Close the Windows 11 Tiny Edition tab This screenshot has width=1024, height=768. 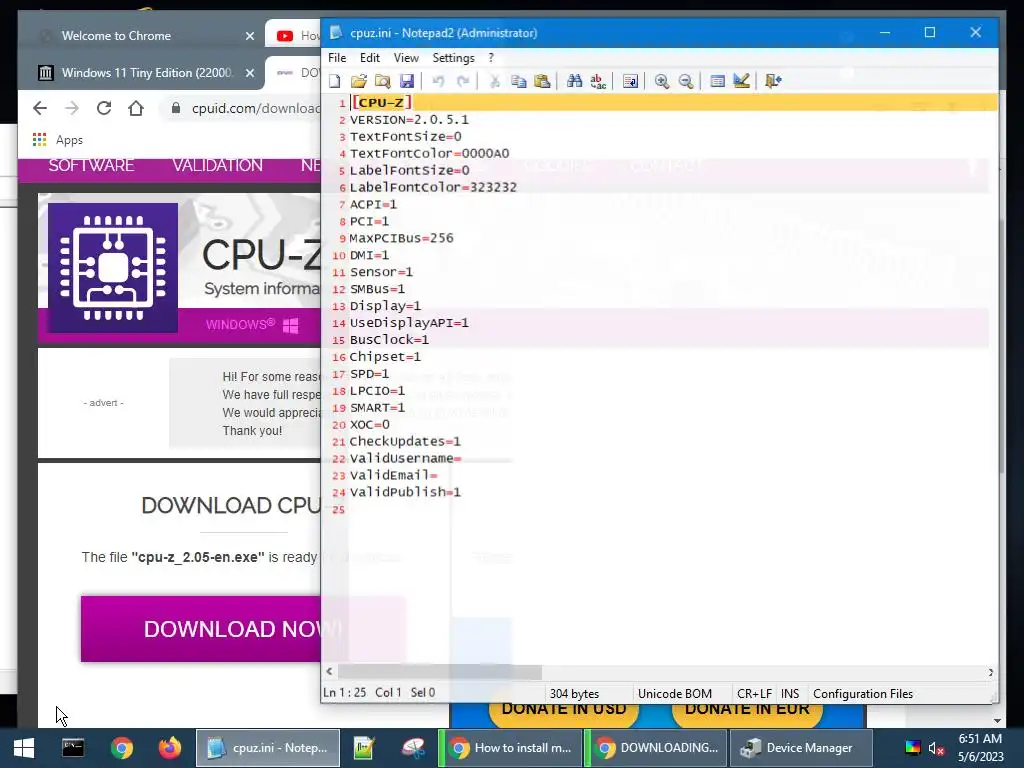click(249, 72)
